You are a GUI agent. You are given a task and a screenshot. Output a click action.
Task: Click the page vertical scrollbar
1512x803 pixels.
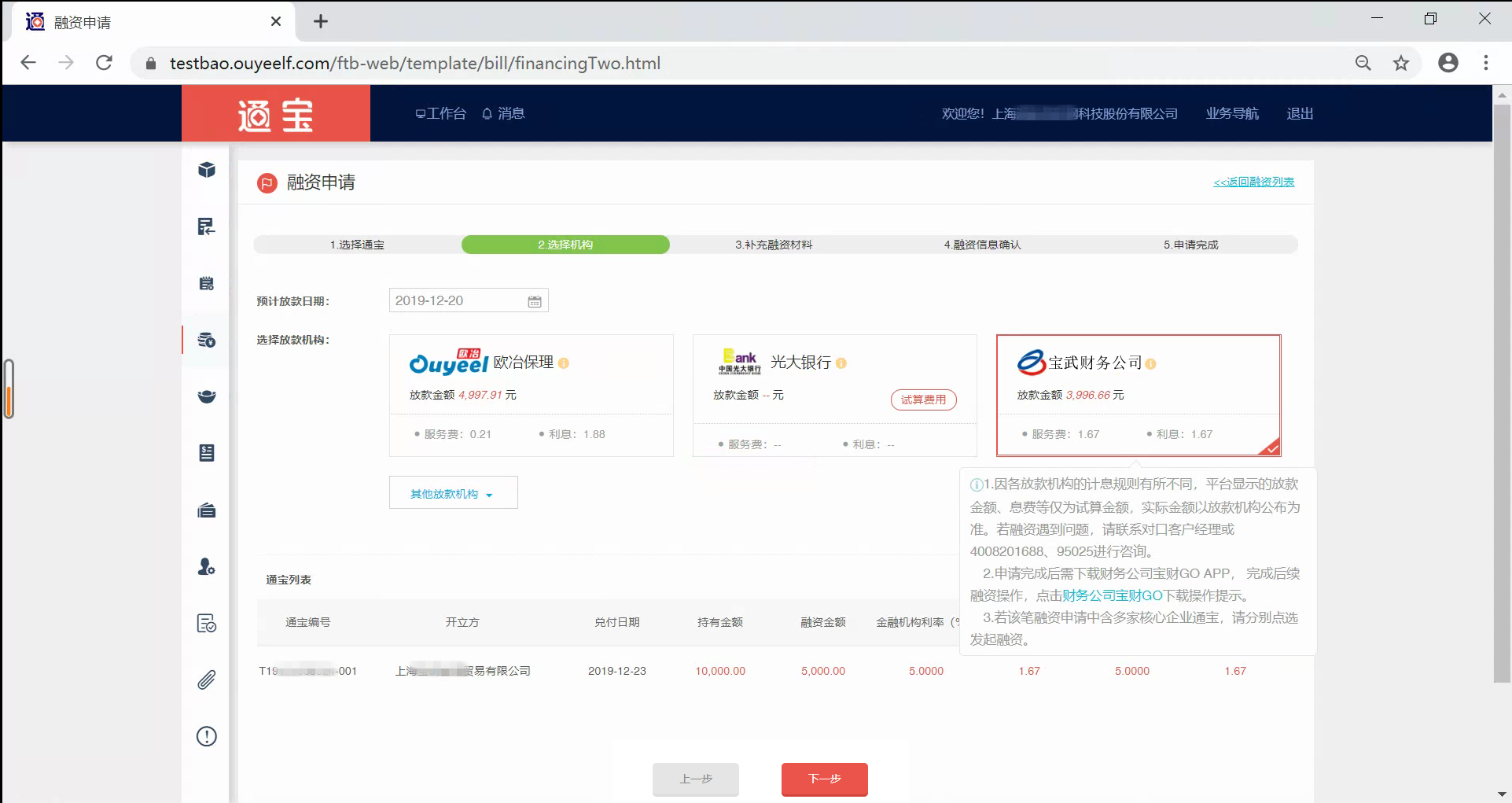click(1502, 393)
